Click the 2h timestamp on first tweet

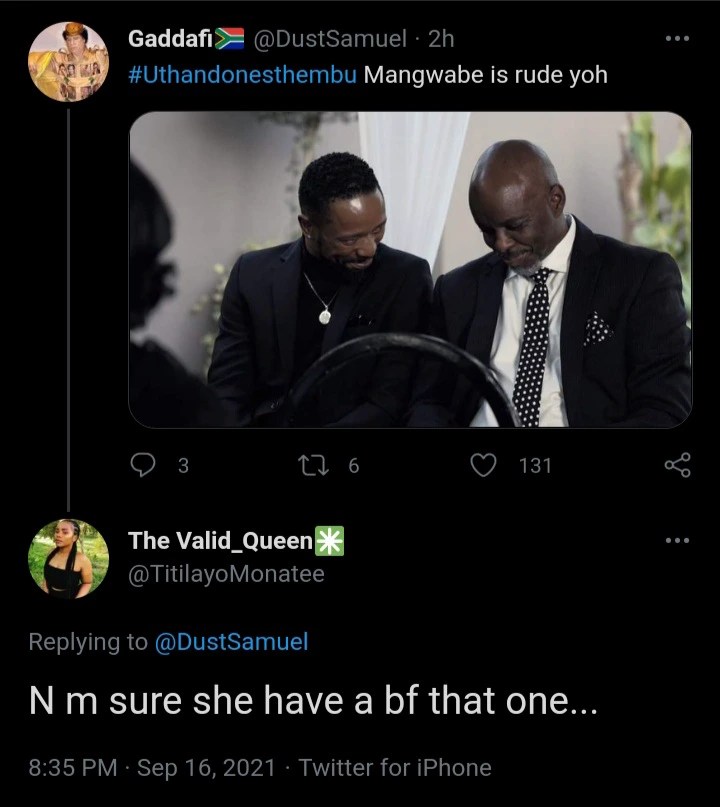pyautogui.click(x=441, y=39)
